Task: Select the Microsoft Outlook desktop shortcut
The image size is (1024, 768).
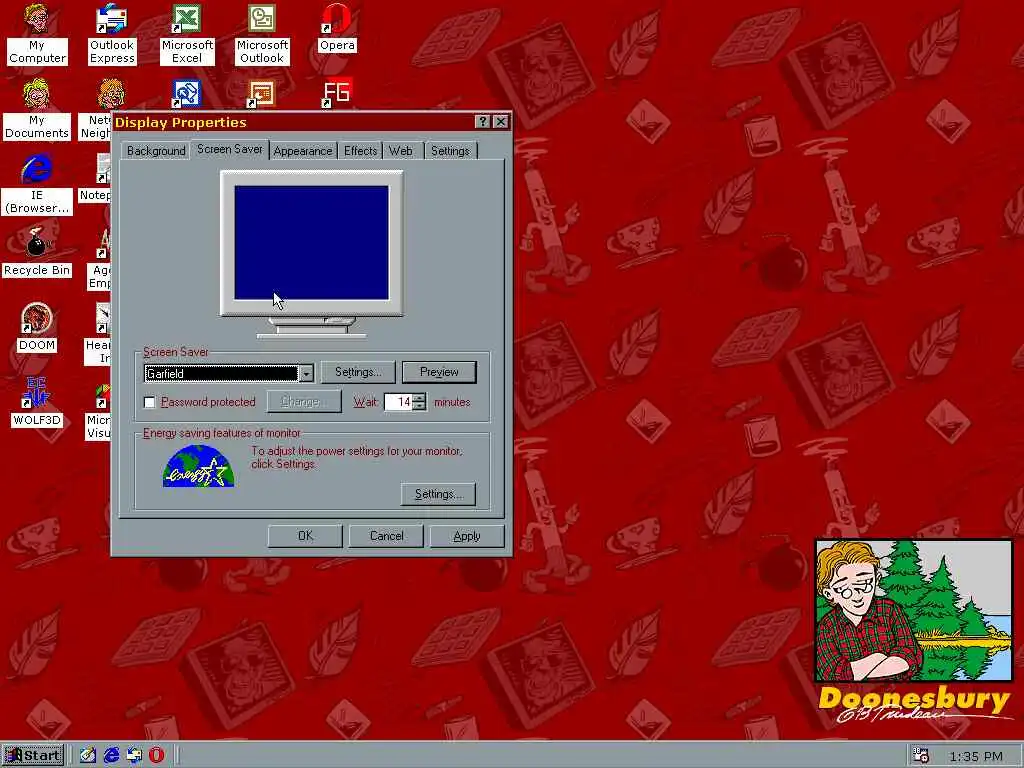Action: 262,33
